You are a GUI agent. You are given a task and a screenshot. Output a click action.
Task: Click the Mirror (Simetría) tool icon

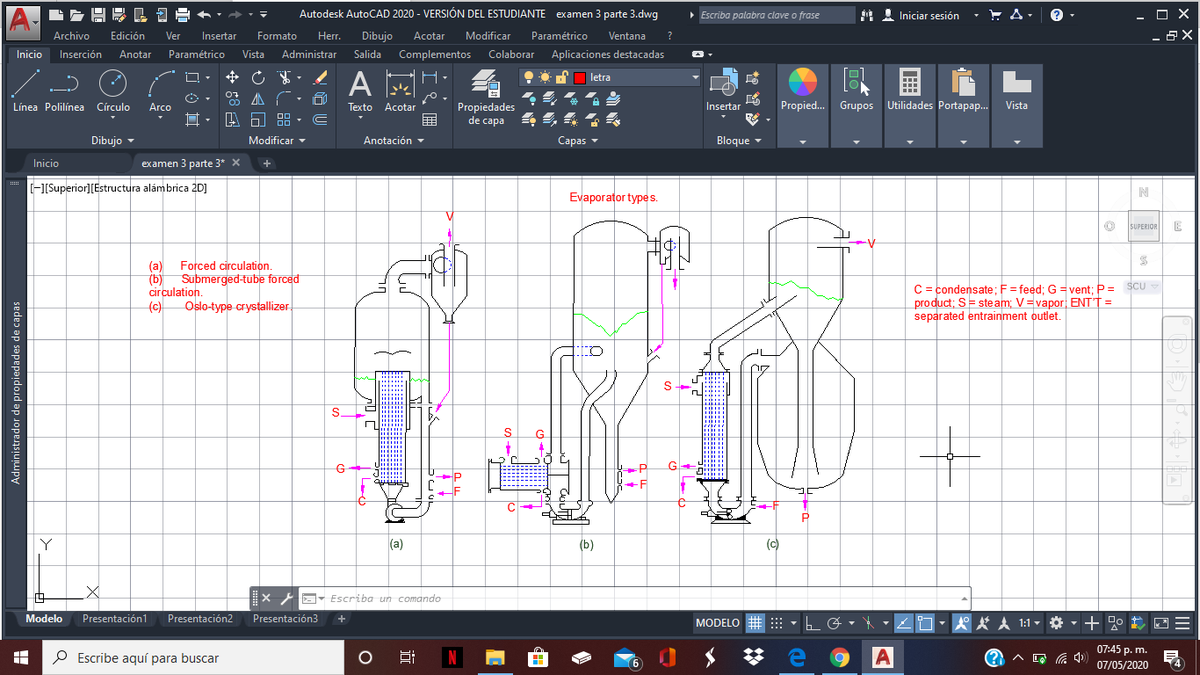click(258, 98)
